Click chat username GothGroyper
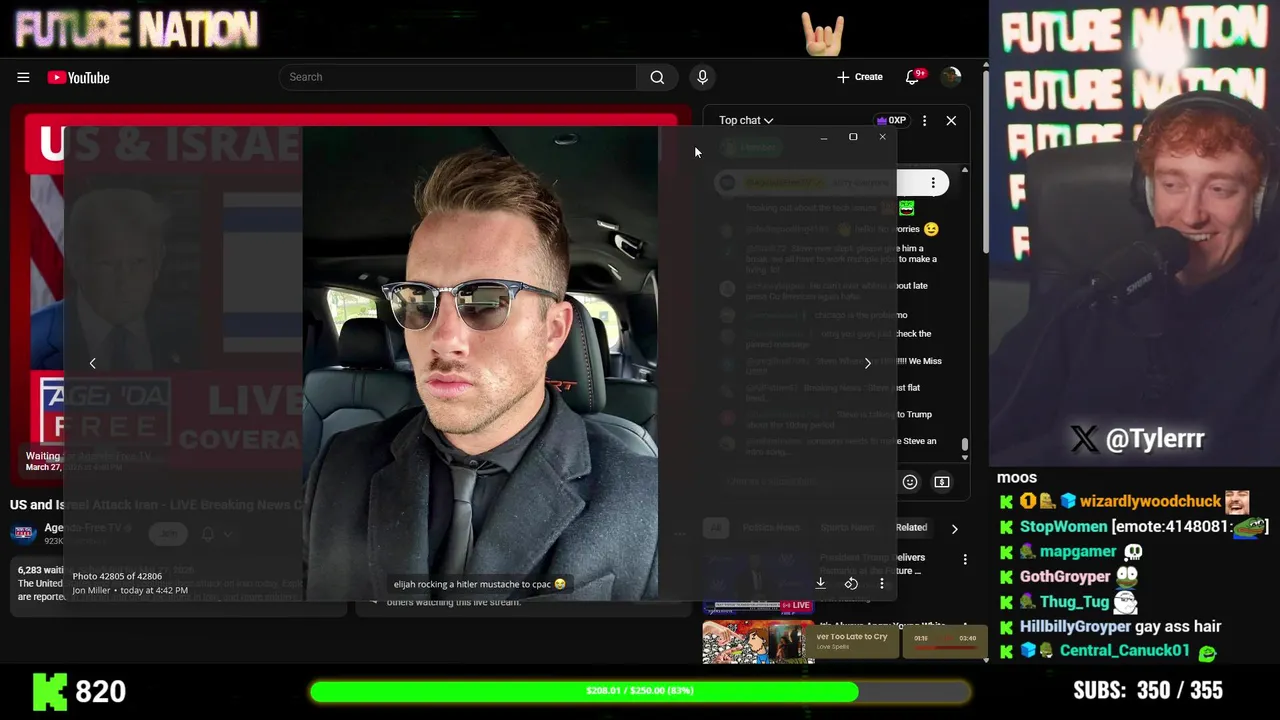The height and width of the screenshot is (720, 1280). [x=1065, y=576]
